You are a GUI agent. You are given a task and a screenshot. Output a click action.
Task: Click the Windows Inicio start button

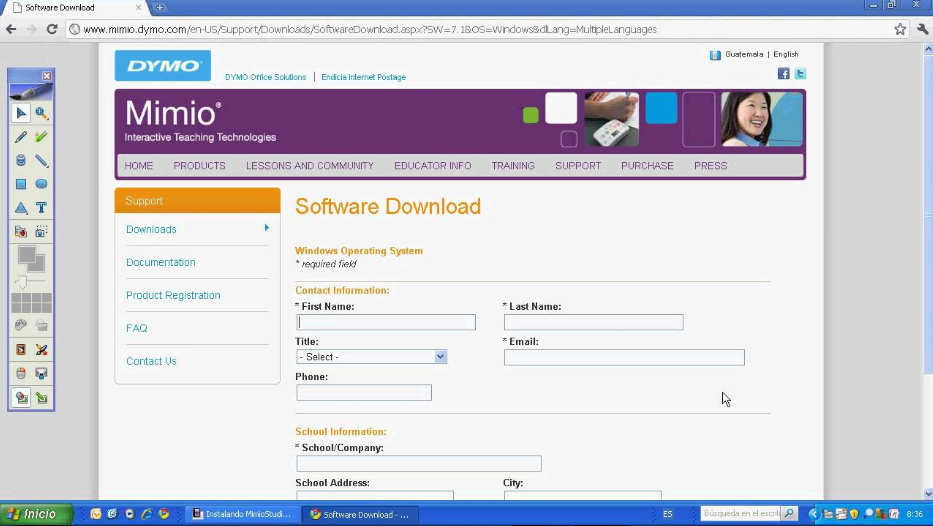tap(35, 514)
